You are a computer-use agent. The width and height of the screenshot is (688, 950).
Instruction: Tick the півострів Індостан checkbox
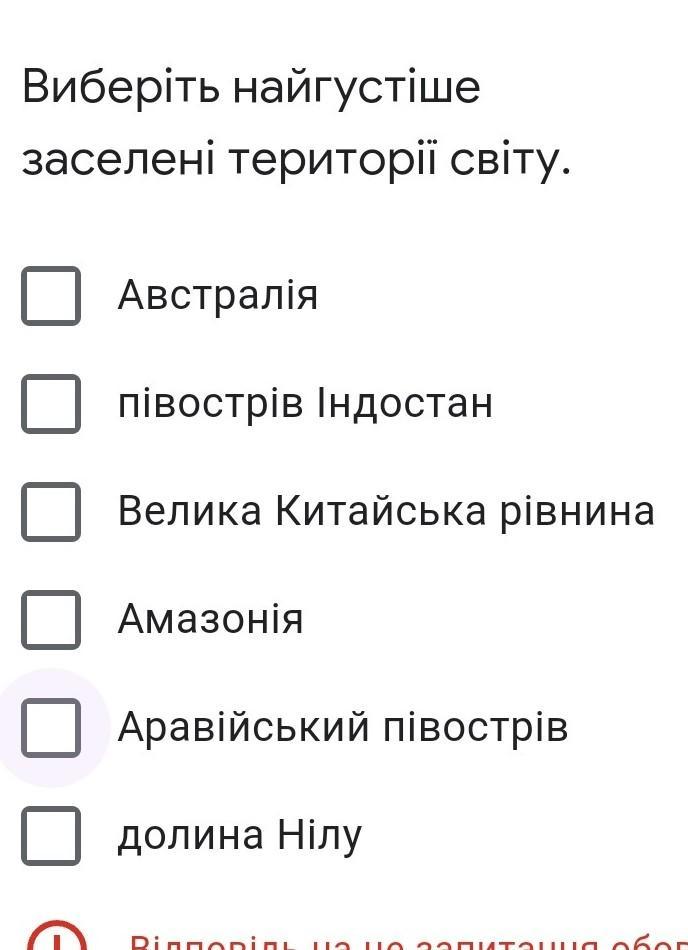(x=51, y=404)
